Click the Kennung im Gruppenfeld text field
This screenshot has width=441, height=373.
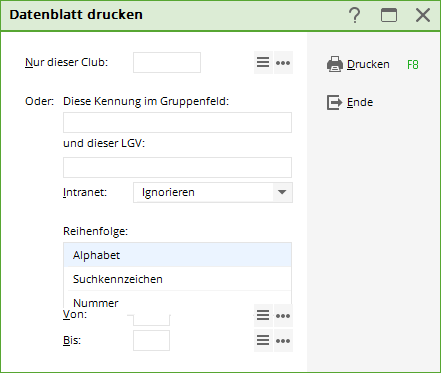point(177,122)
